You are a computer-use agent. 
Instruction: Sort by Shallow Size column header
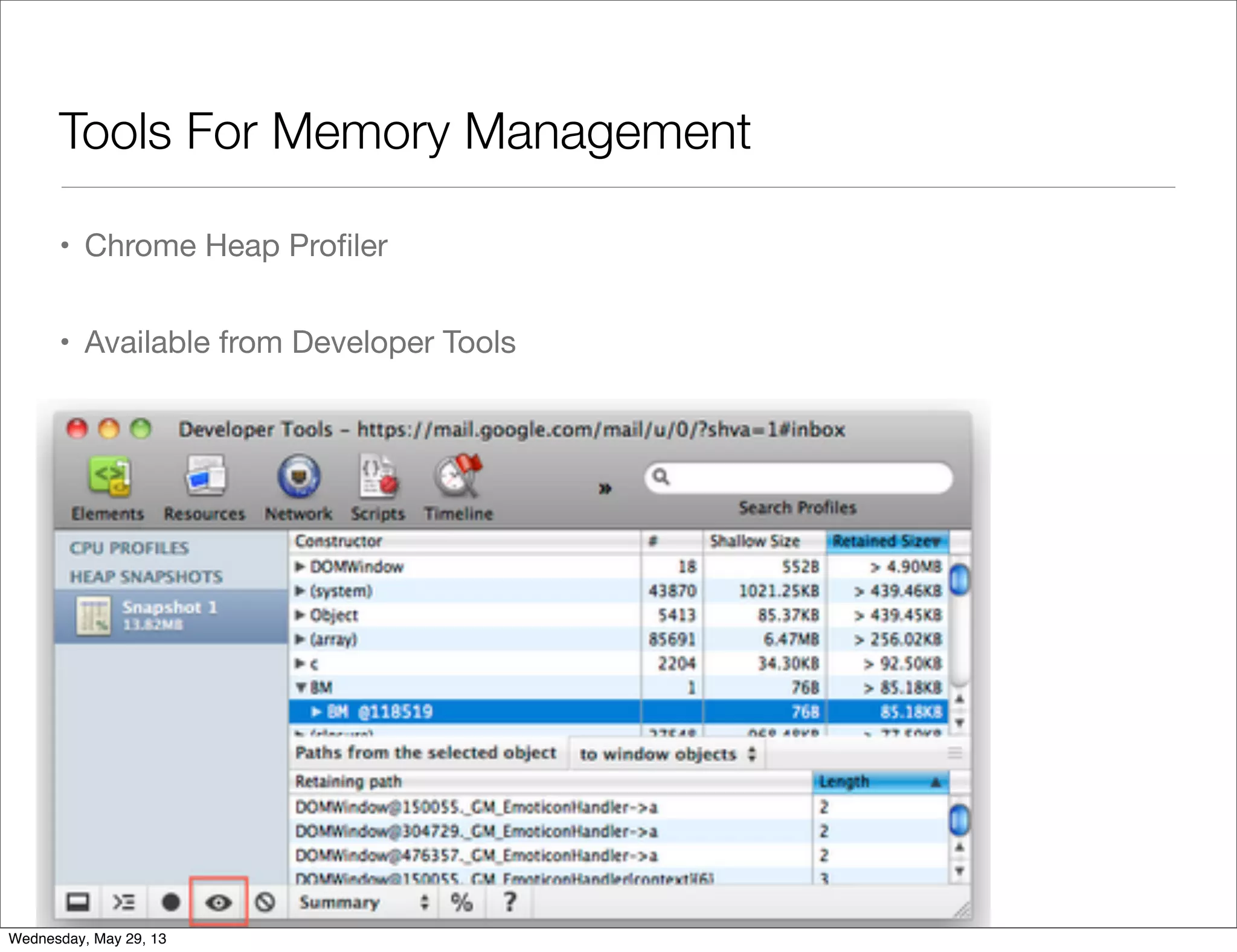click(x=765, y=541)
